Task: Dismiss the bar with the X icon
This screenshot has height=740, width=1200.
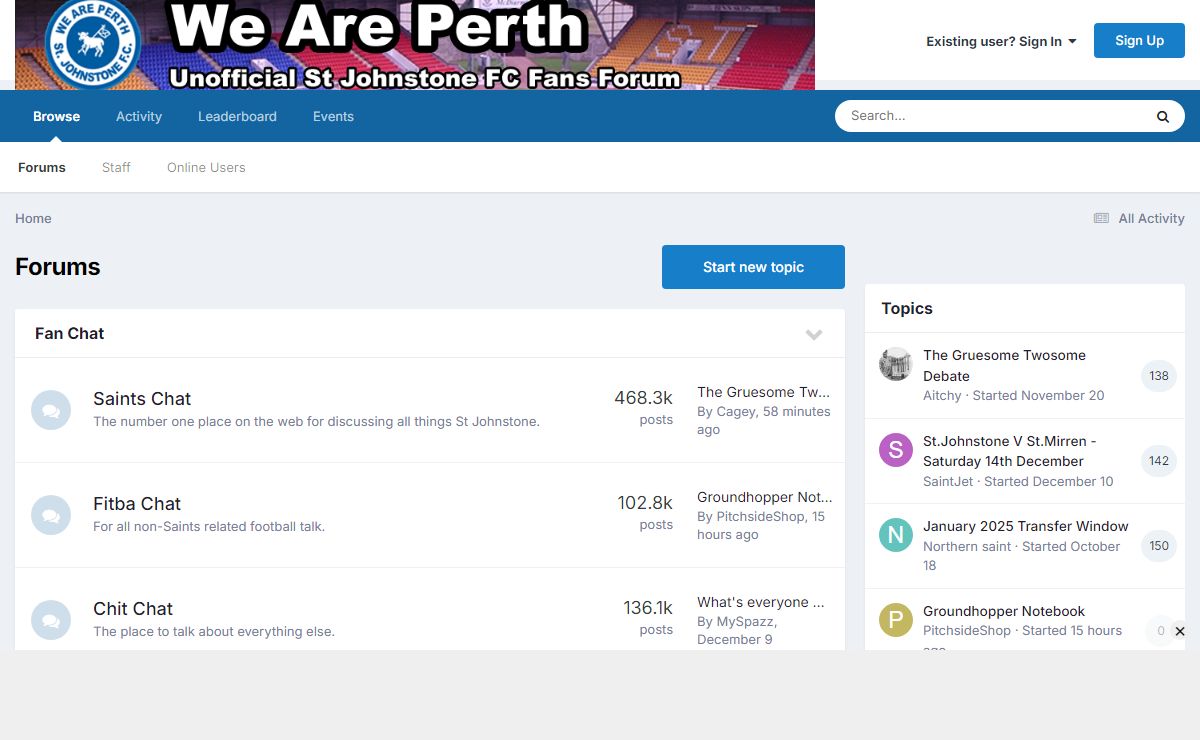Action: (x=1180, y=631)
